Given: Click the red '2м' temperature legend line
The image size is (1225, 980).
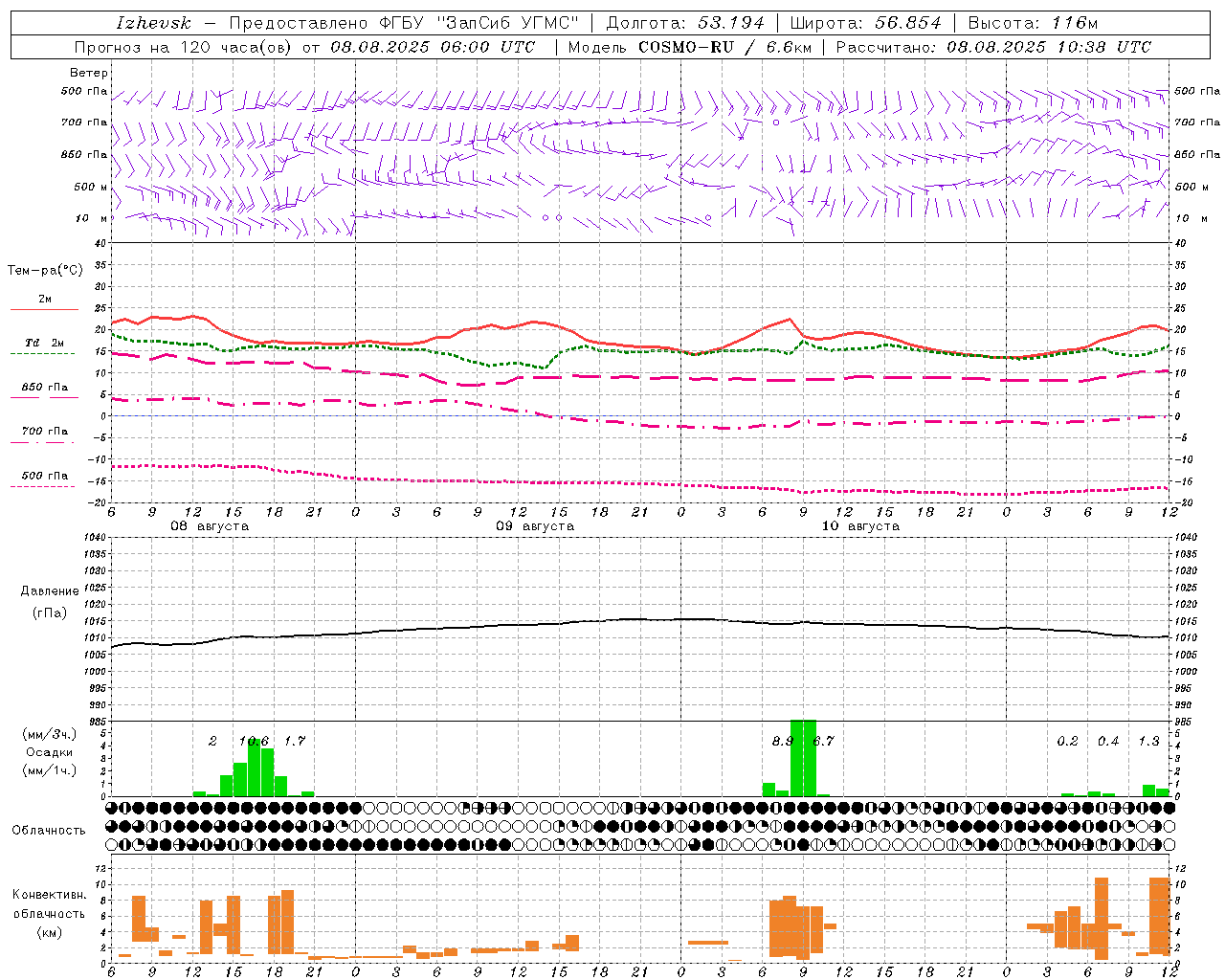Looking at the screenshot, I should tap(44, 310).
